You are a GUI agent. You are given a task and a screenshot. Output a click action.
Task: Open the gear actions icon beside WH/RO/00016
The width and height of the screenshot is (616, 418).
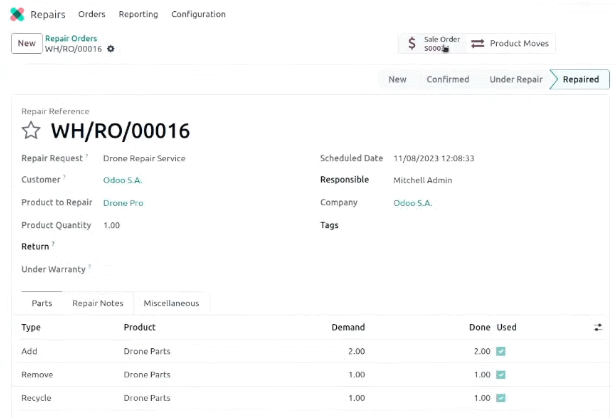pyautogui.click(x=111, y=49)
